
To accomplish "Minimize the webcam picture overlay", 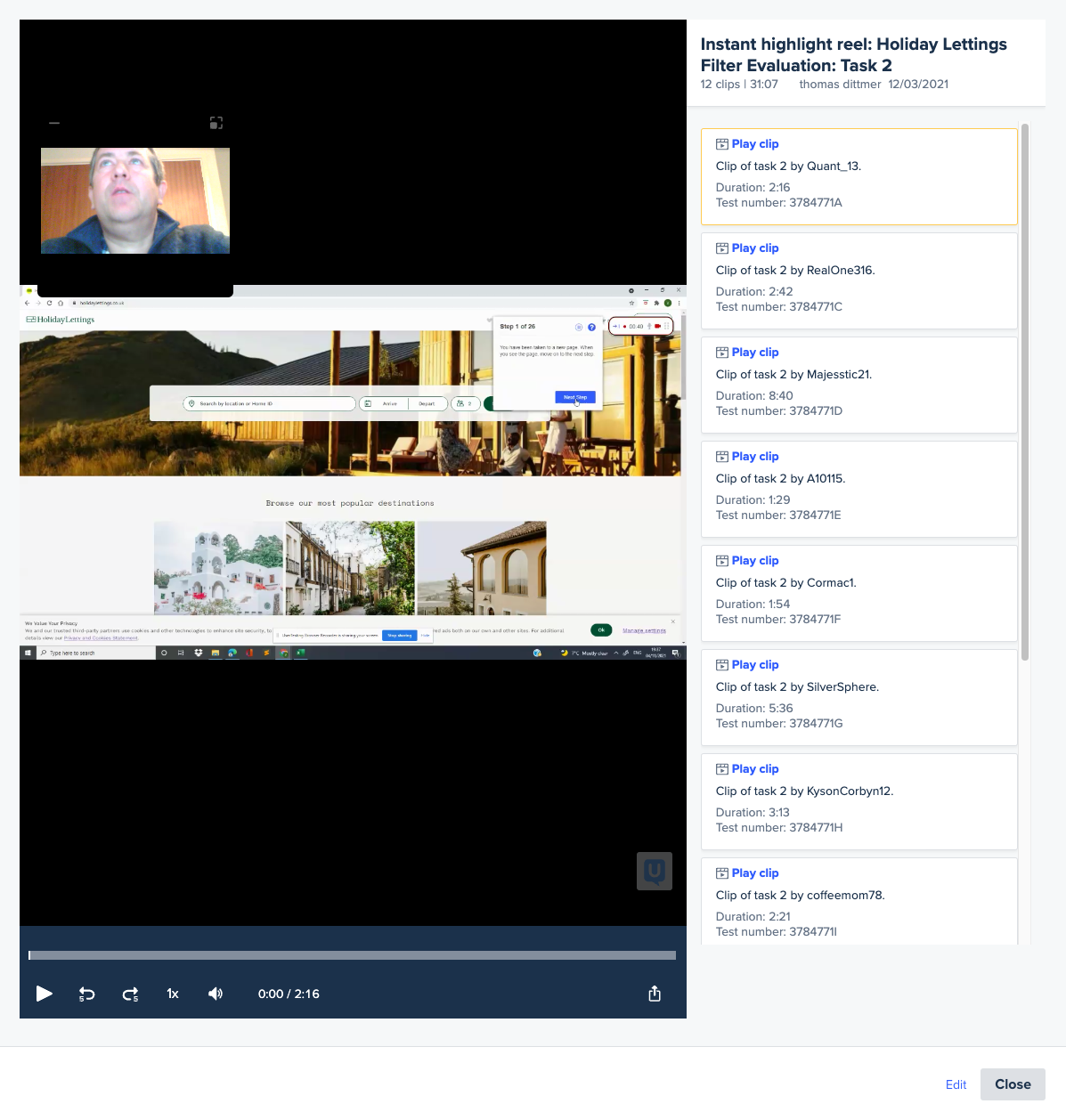I will click(x=54, y=123).
